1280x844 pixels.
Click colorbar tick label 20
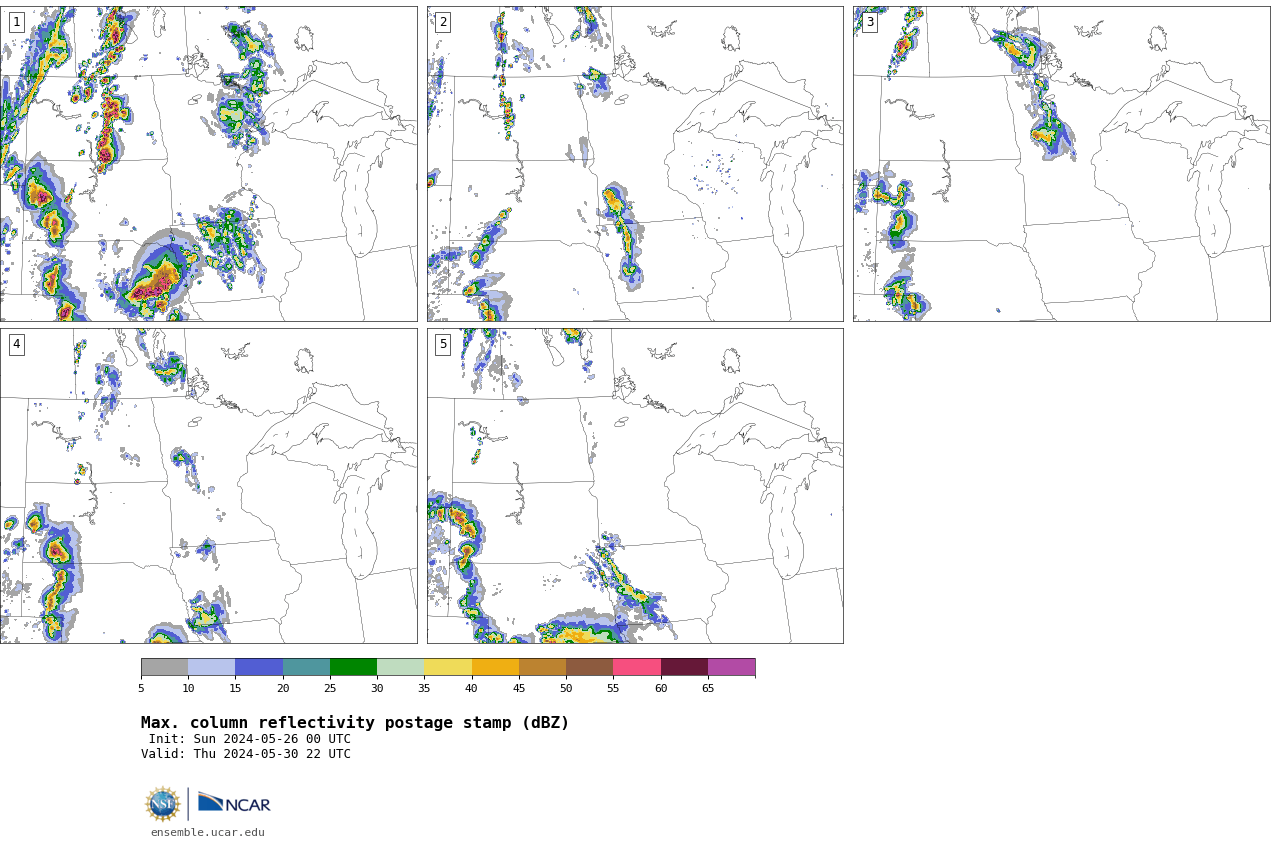tap(283, 688)
